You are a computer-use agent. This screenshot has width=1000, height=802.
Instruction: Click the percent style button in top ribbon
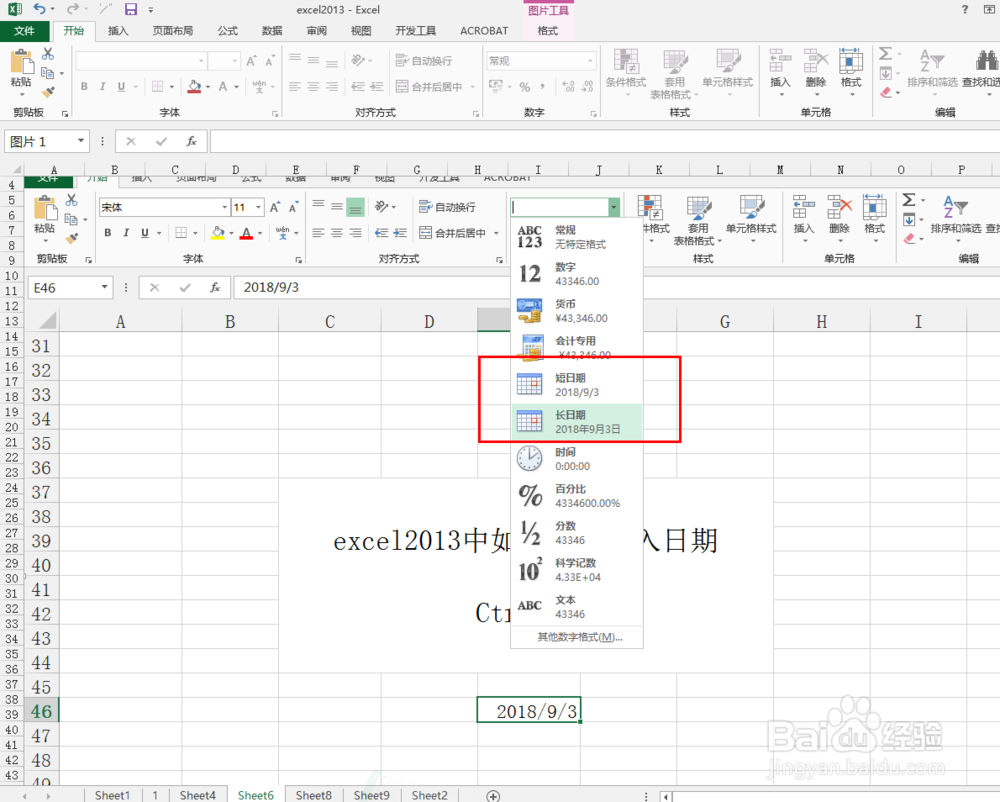[524, 87]
